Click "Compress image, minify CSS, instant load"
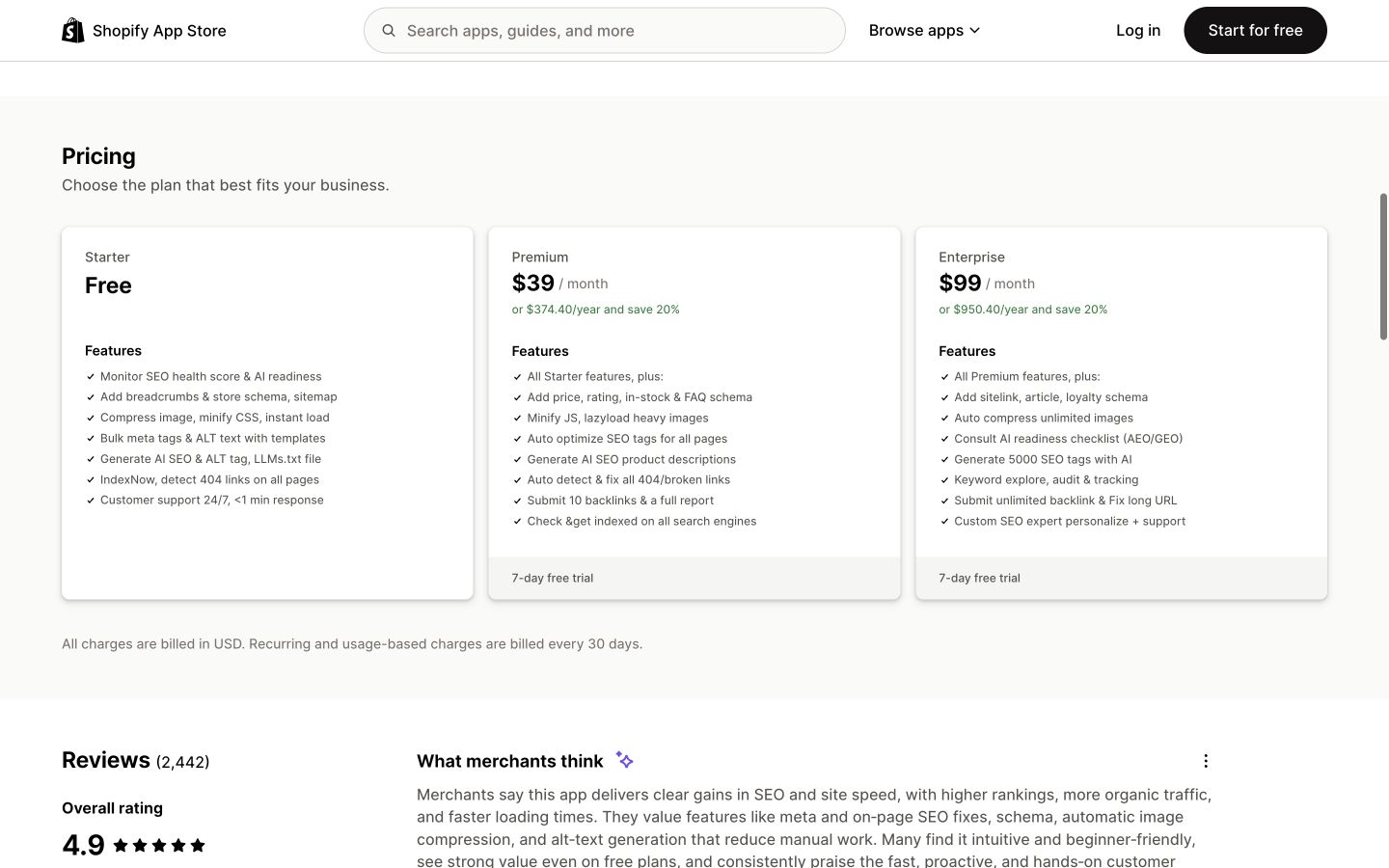The width and height of the screenshot is (1389, 868). coord(215,418)
